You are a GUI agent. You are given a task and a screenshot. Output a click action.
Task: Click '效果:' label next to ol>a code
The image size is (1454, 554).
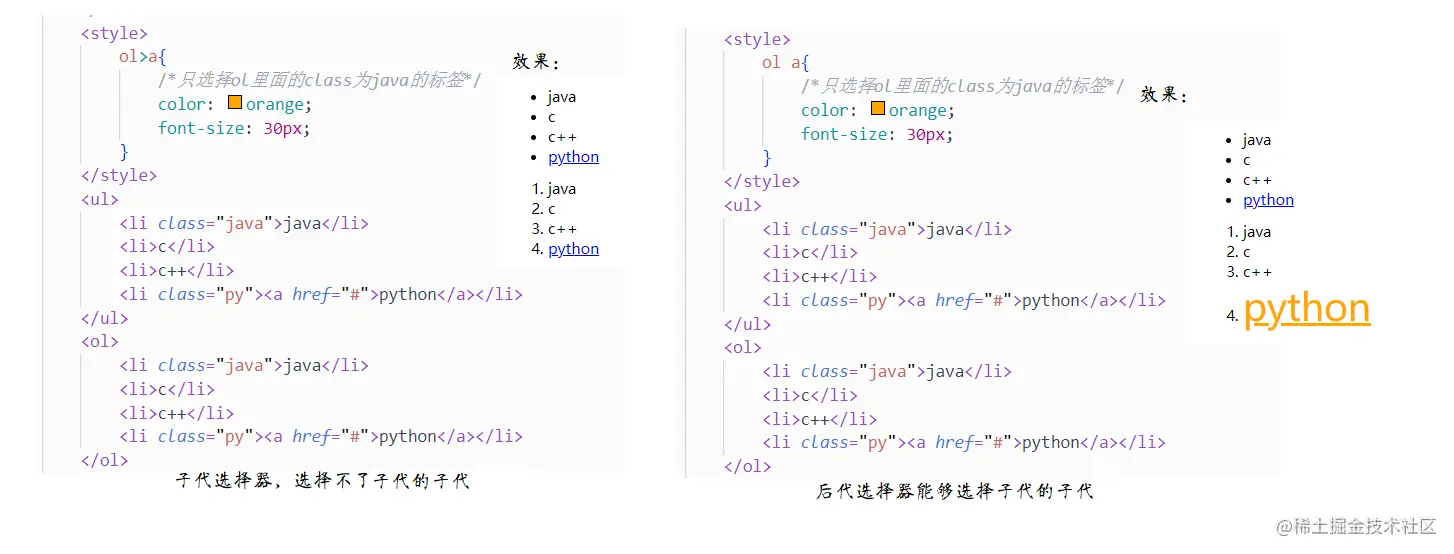(537, 62)
